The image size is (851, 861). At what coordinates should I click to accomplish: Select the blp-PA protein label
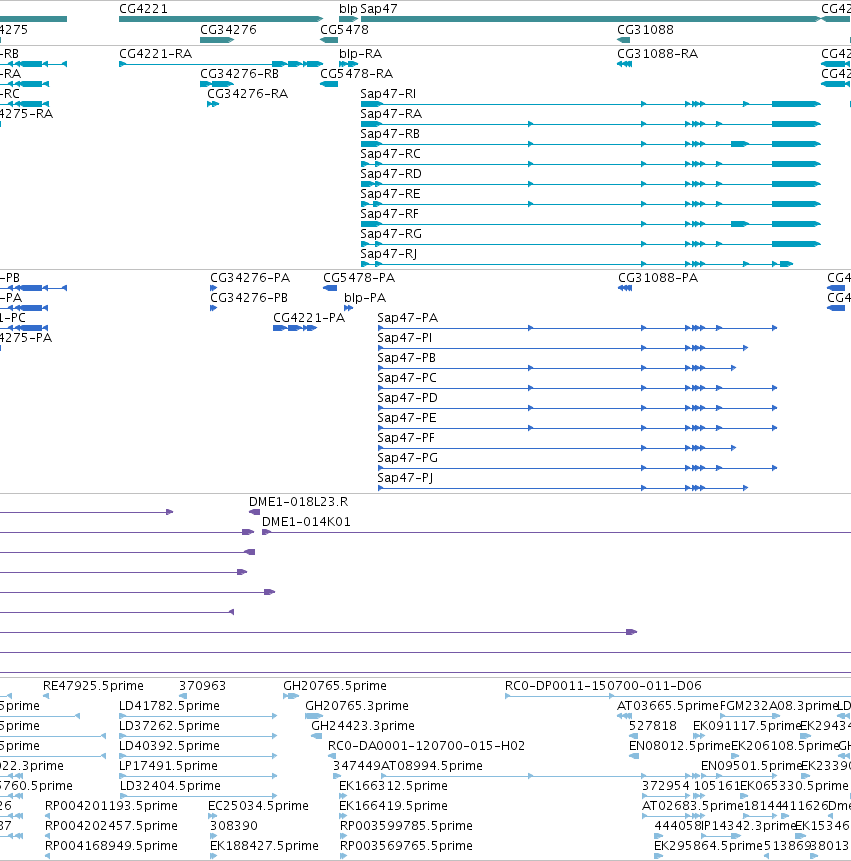(365, 298)
